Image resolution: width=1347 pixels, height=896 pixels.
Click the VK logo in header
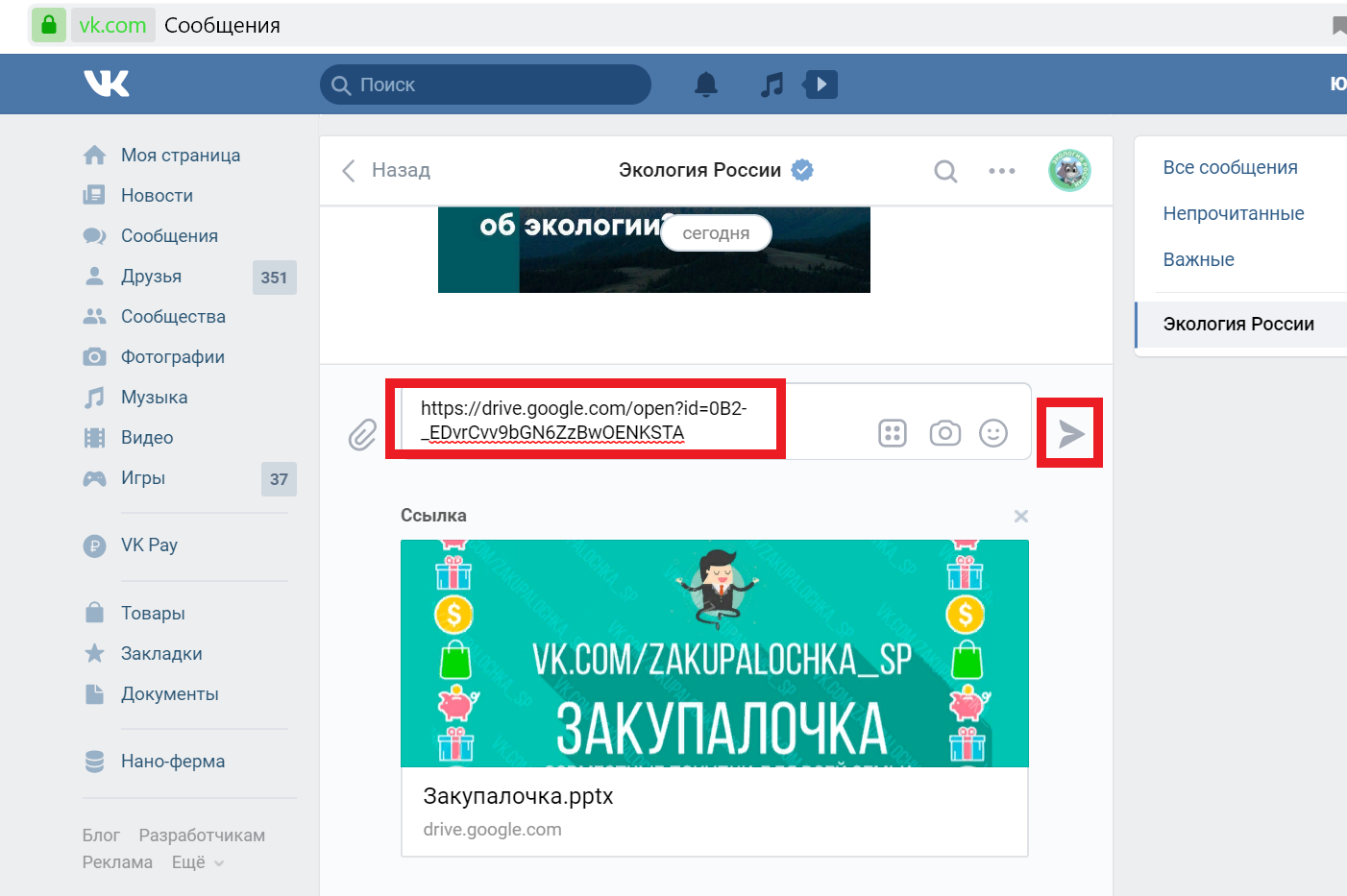coord(107,85)
